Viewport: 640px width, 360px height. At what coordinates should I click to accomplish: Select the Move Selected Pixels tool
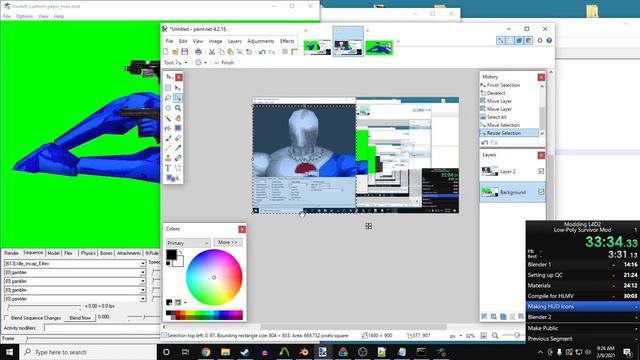click(x=178, y=88)
